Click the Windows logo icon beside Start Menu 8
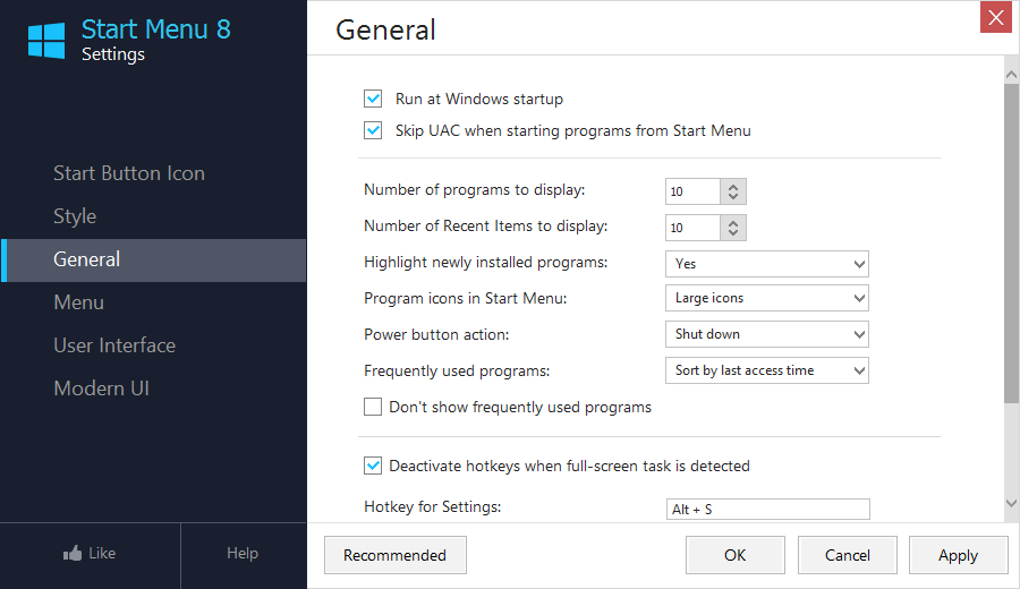The image size is (1020, 589). coord(46,40)
